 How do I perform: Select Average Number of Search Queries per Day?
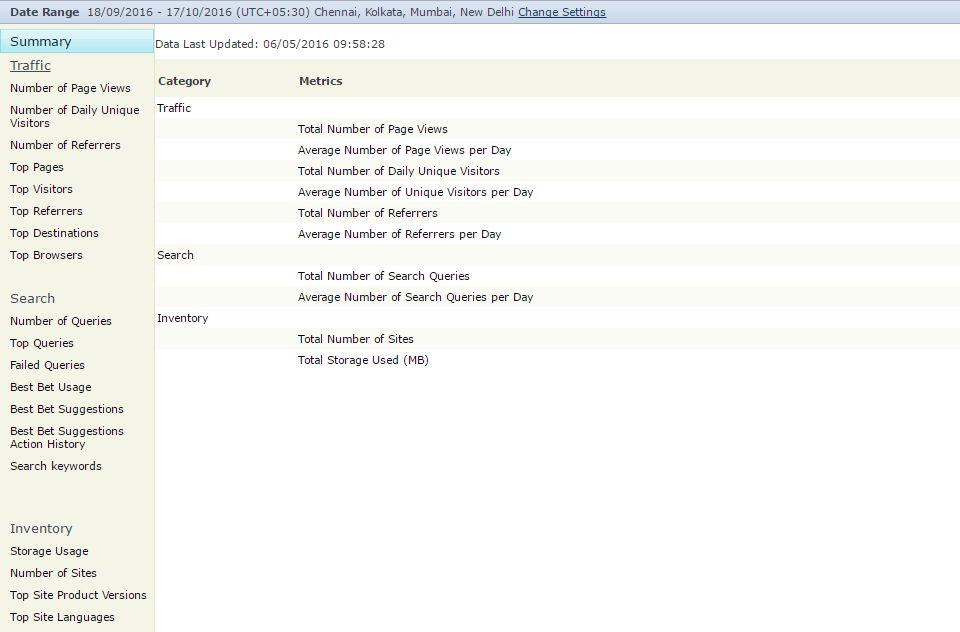(x=416, y=297)
